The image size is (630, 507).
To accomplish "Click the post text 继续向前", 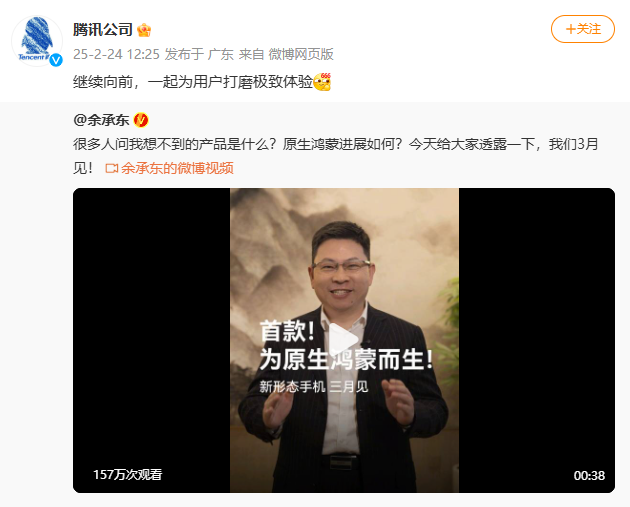I will point(103,82).
